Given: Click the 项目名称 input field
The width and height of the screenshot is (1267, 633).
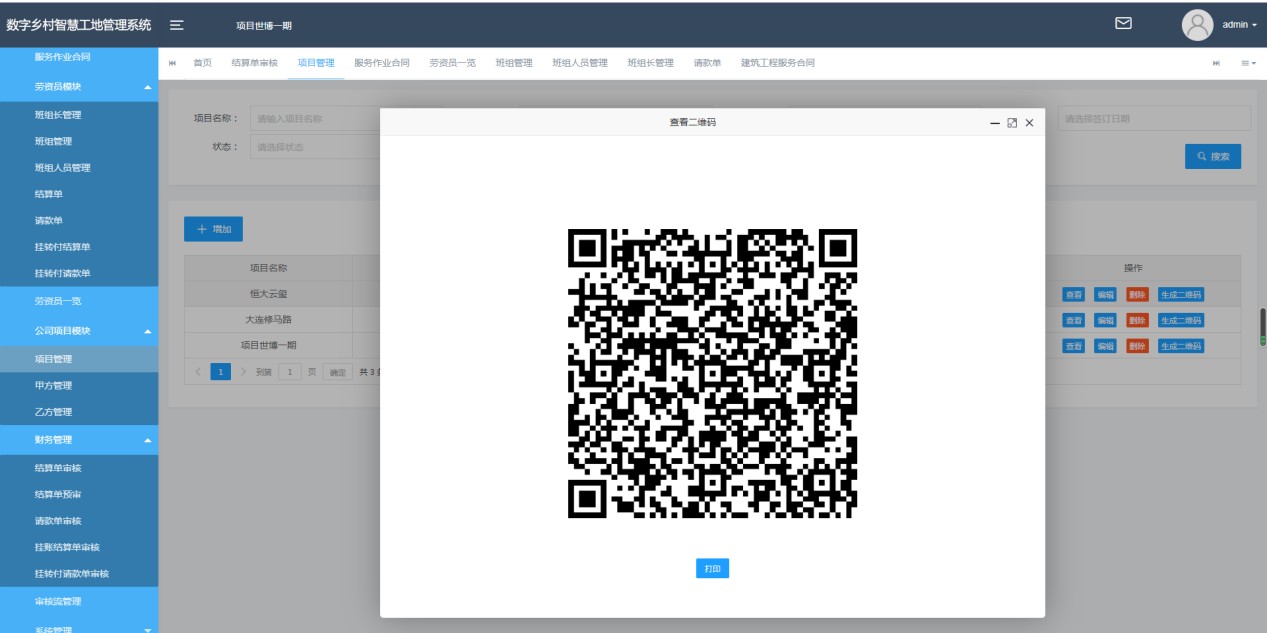Looking at the screenshot, I should point(315,118).
